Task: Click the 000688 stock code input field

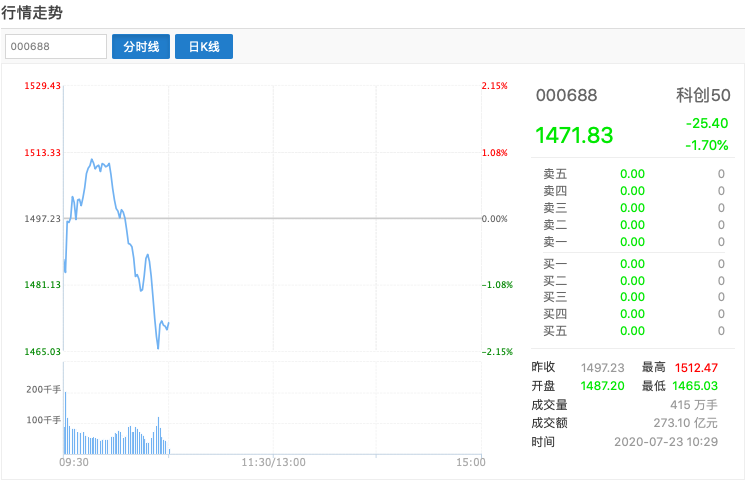Action: tap(56, 47)
